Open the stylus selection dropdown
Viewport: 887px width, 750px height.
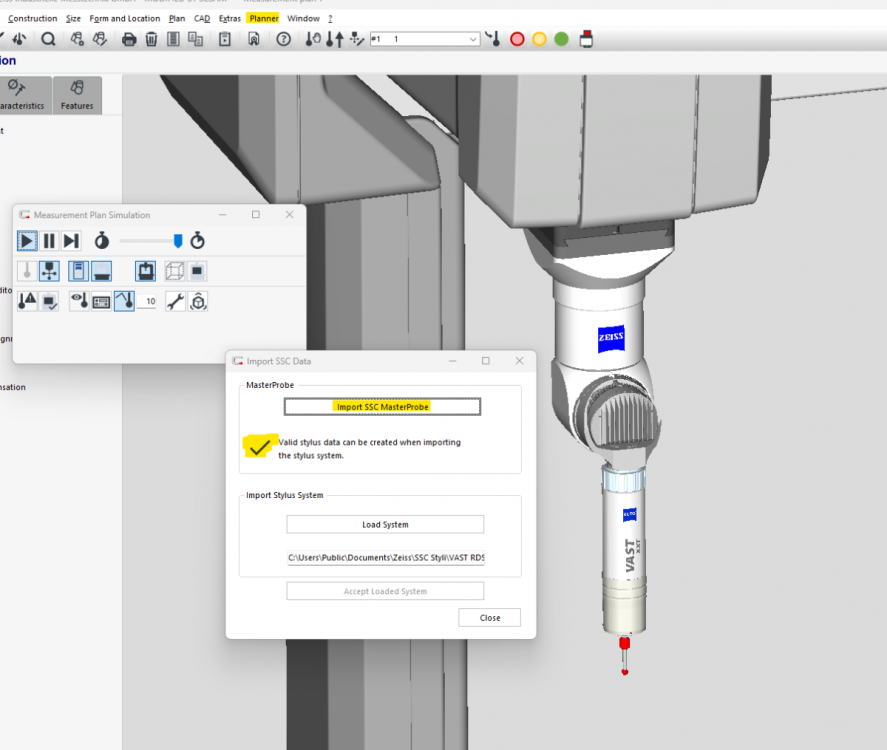pos(473,39)
